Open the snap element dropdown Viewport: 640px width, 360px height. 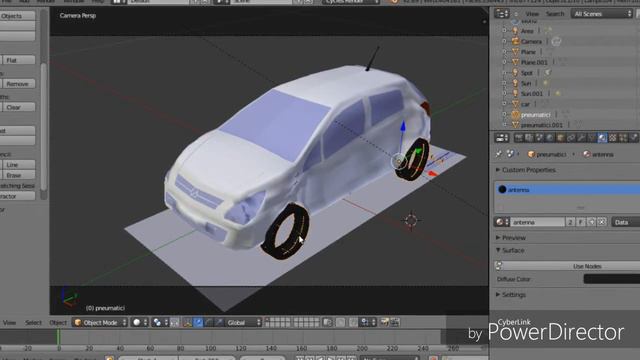tap(368, 322)
